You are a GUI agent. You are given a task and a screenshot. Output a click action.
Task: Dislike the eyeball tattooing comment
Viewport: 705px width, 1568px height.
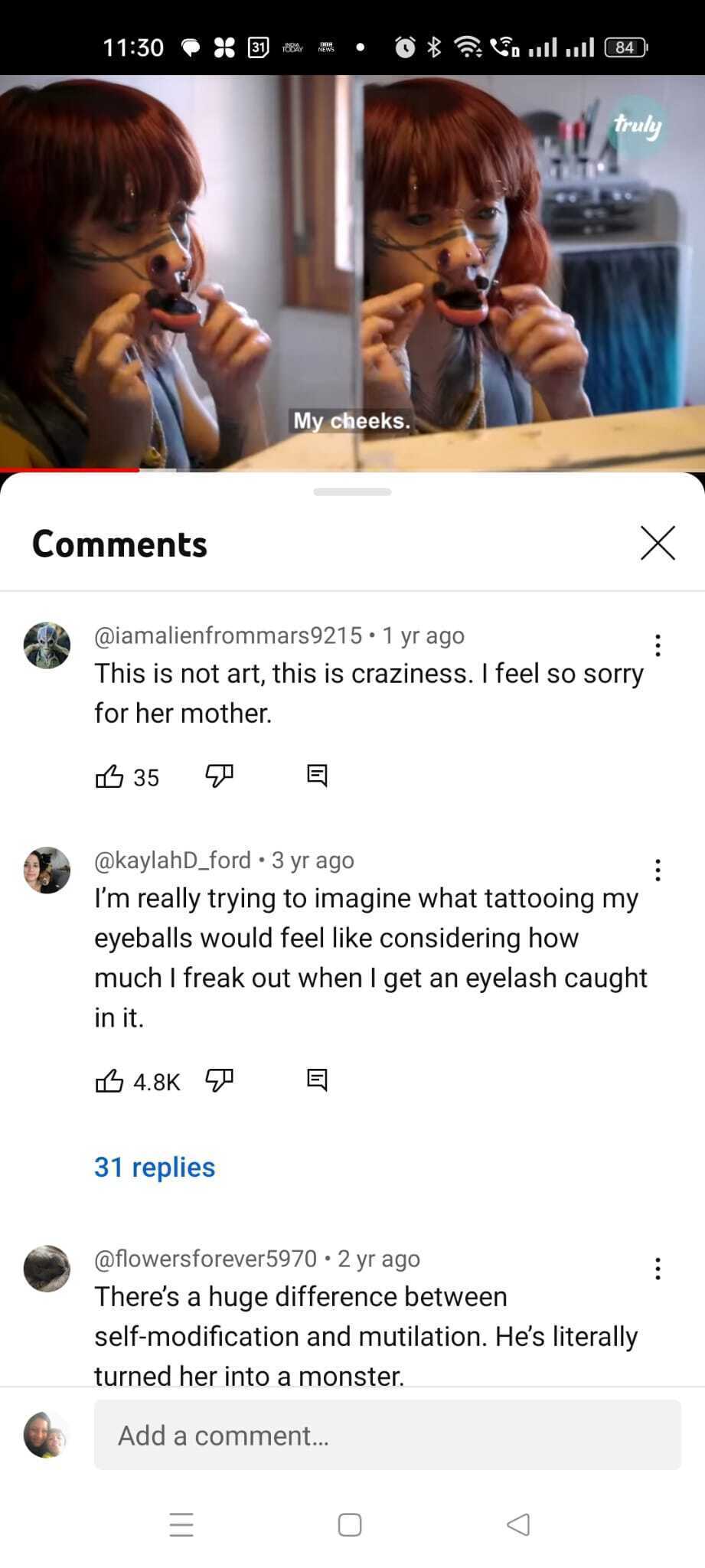coord(219,1080)
